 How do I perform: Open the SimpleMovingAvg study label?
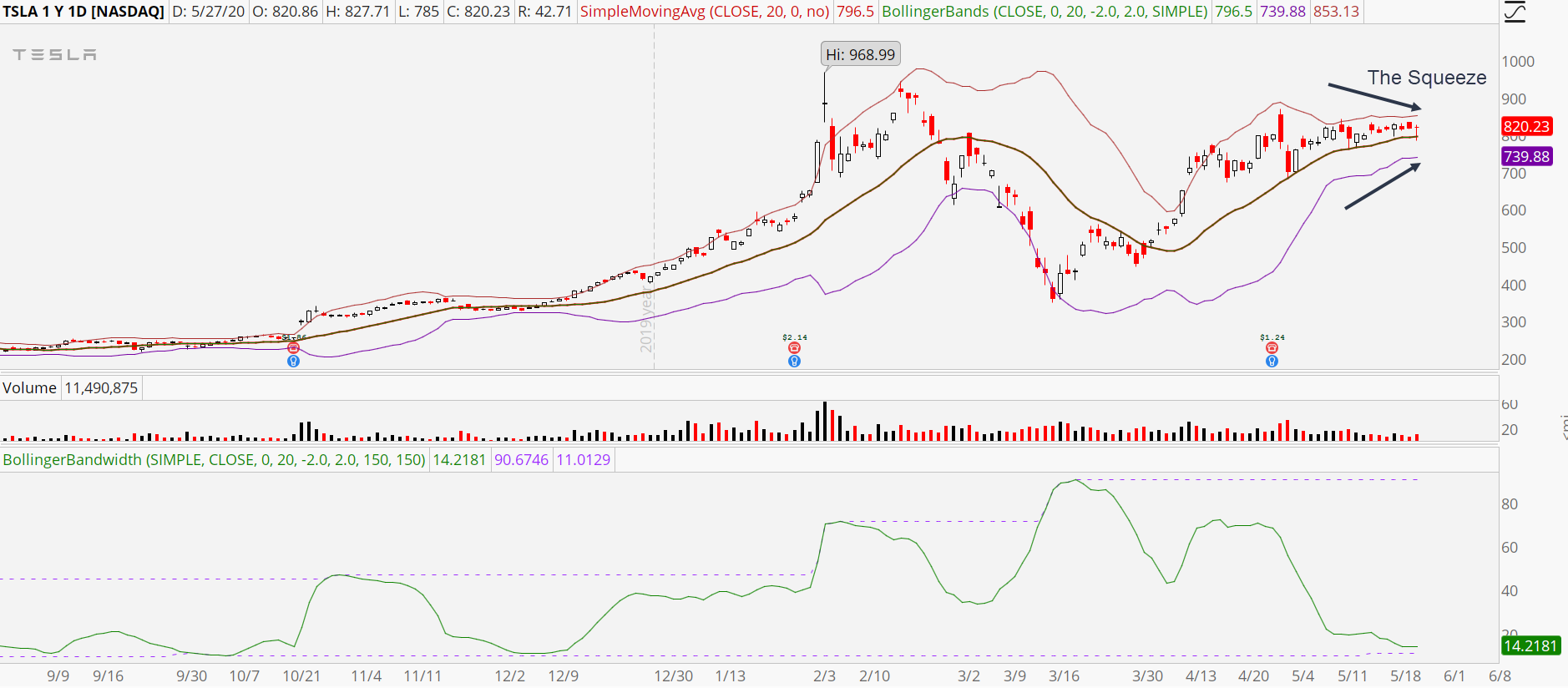(705, 12)
